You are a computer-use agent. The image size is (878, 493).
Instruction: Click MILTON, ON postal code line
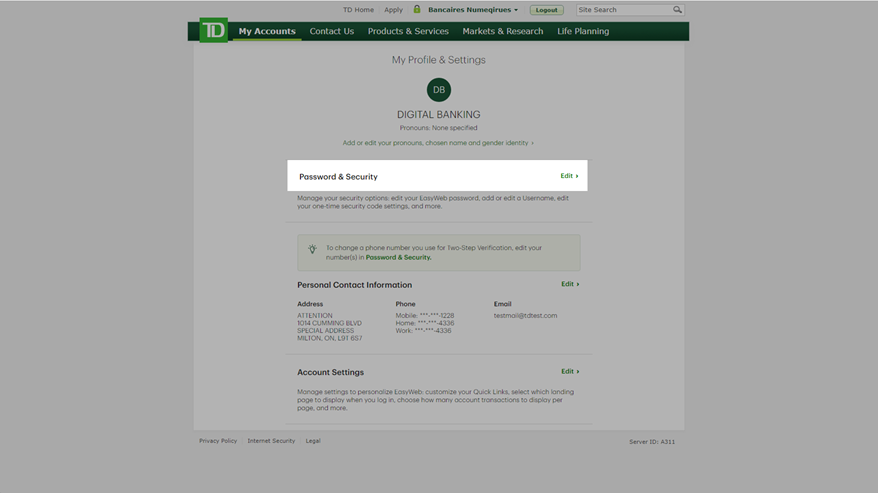[329, 338]
